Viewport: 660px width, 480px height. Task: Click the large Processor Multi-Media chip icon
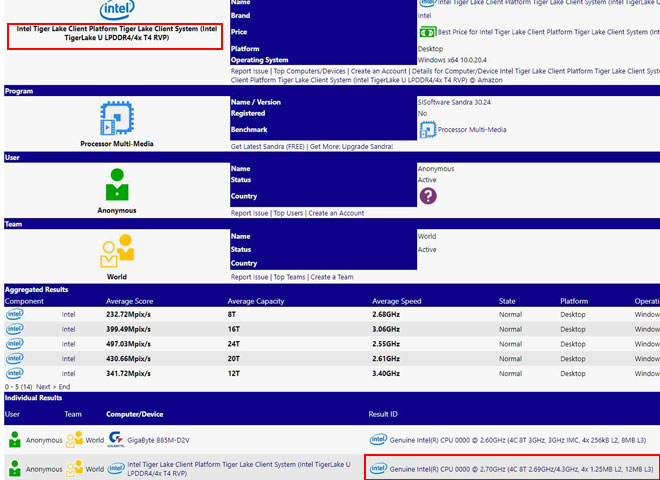tap(117, 118)
